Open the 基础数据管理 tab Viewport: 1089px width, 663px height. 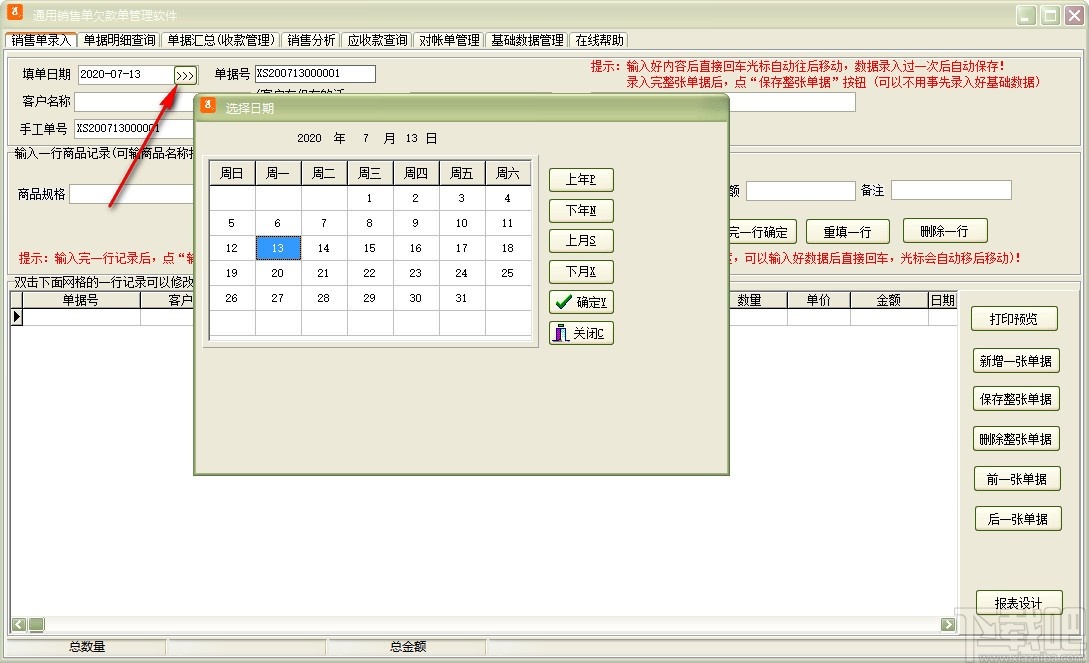point(527,39)
